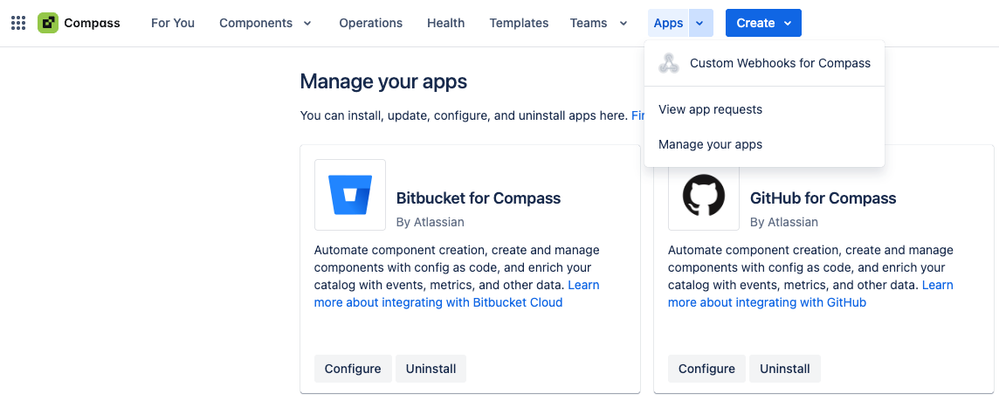Open the Templates page
999x402 pixels.
pos(519,23)
